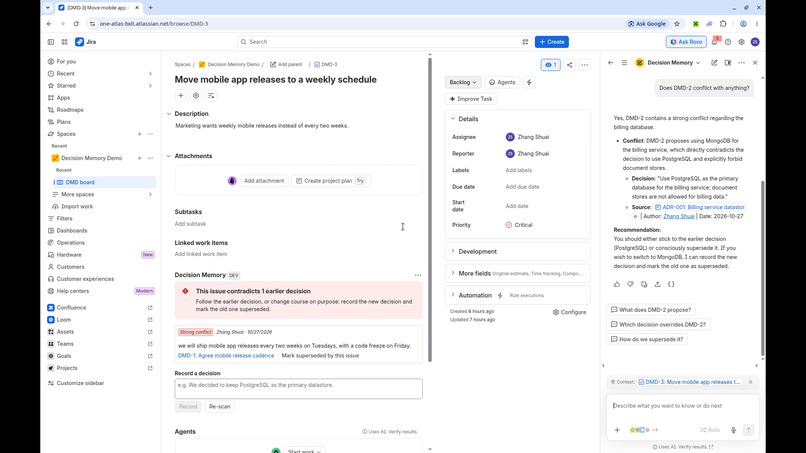Click the blue Create button
Image resolution: width=806 pixels, height=453 pixels.
click(x=552, y=42)
